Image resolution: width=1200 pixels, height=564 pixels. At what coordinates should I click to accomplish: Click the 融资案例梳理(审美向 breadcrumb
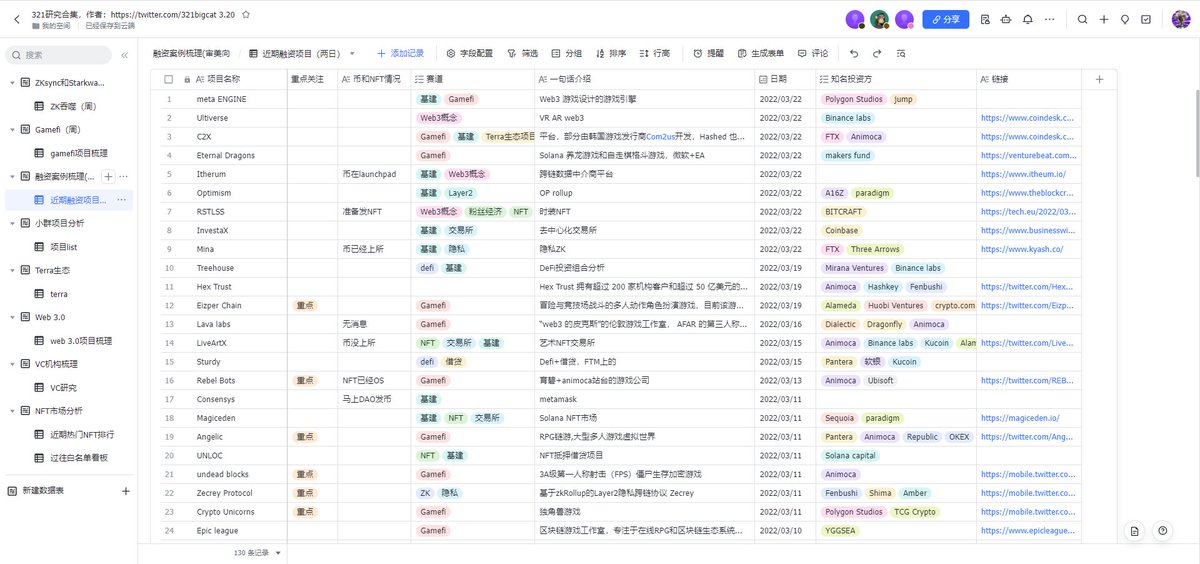tap(191, 53)
